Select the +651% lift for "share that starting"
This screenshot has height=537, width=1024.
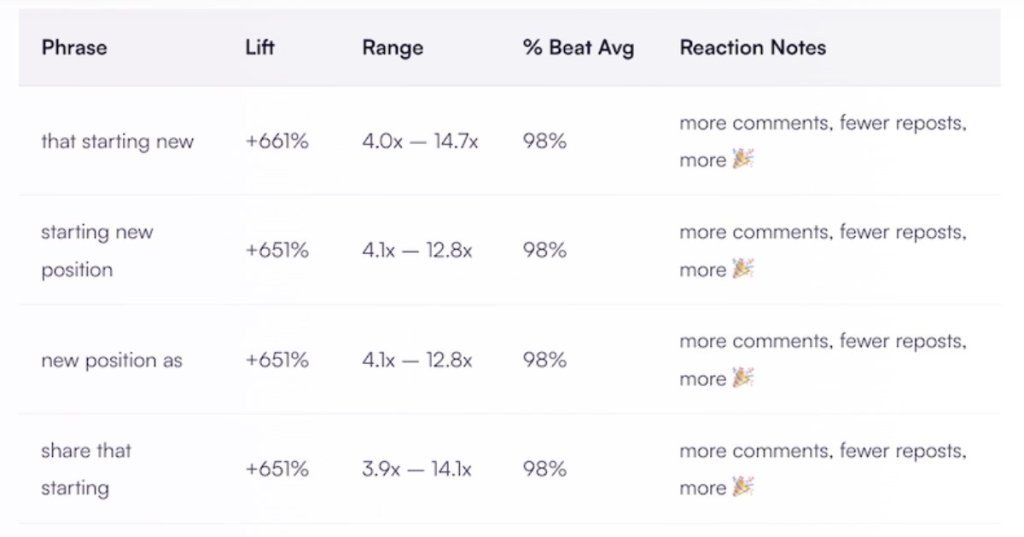[x=277, y=469]
